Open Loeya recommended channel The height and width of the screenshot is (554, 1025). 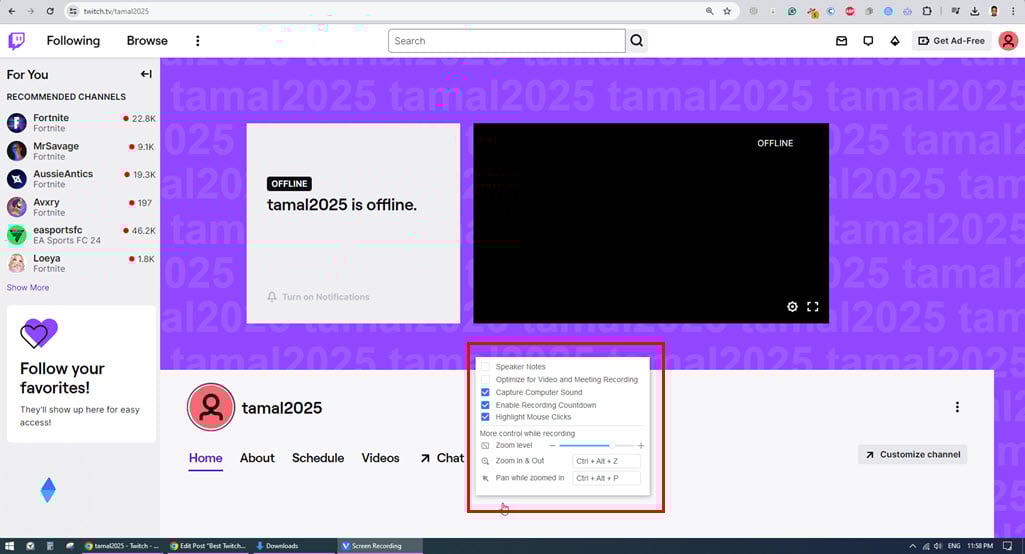coord(80,263)
